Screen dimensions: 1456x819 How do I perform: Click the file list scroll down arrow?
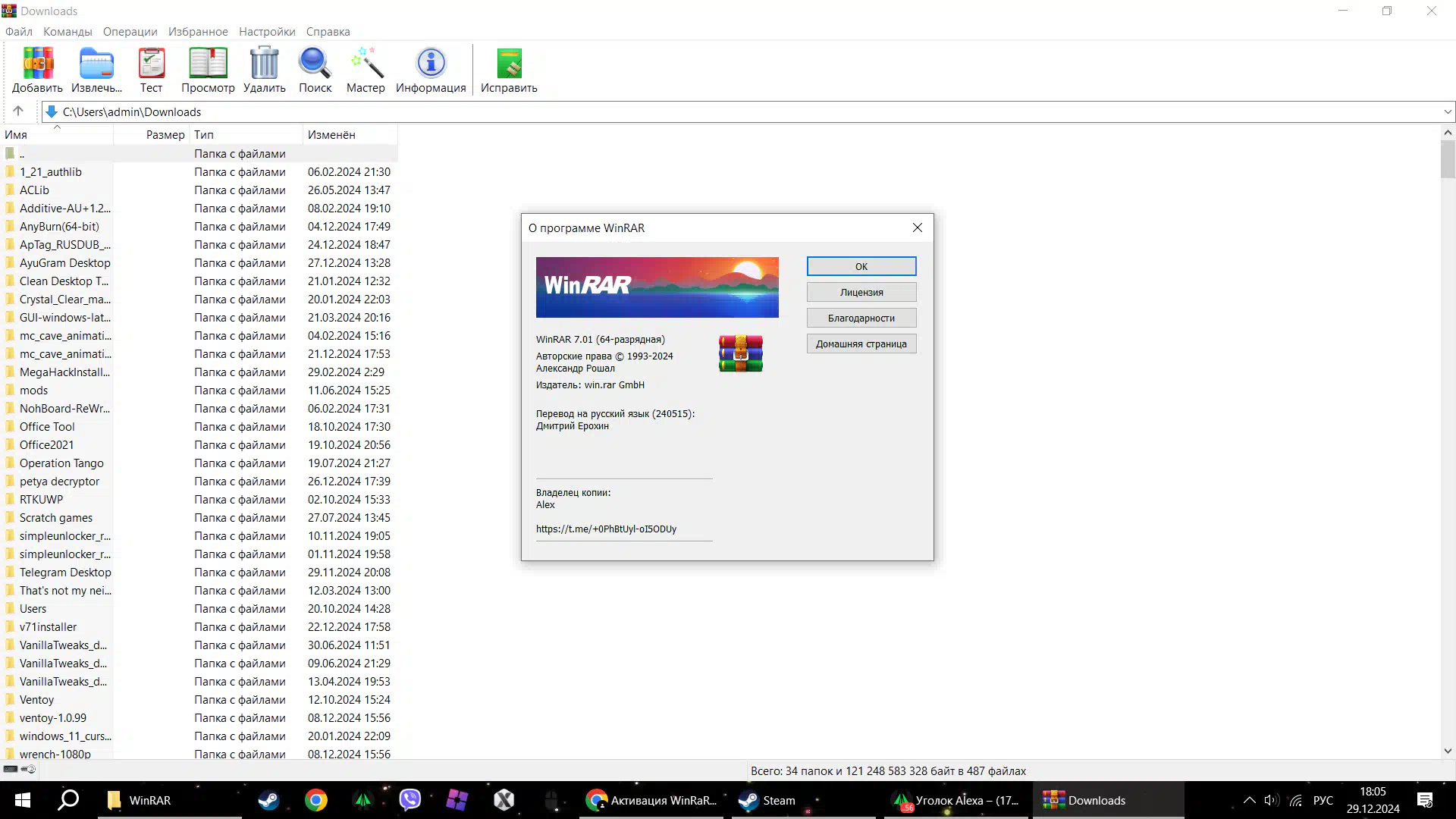click(1448, 751)
